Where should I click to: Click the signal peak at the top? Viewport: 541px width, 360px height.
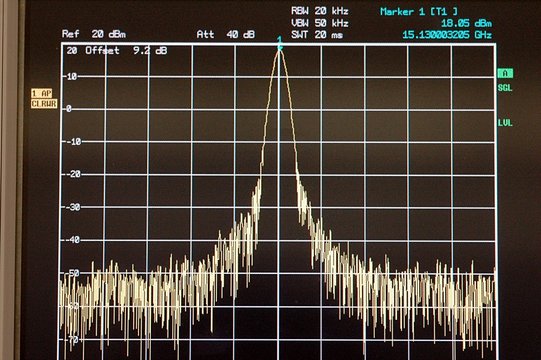[x=279, y=52]
